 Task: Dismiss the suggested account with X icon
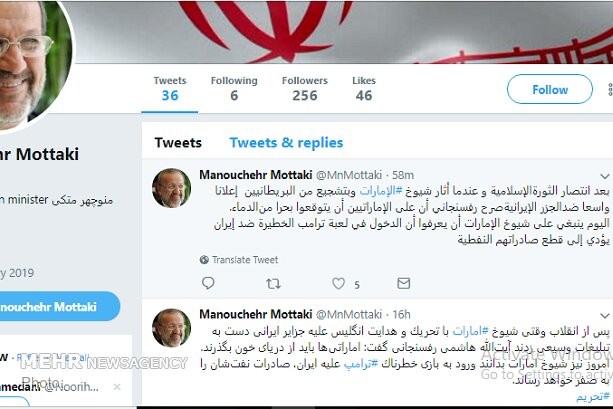(x=117, y=387)
